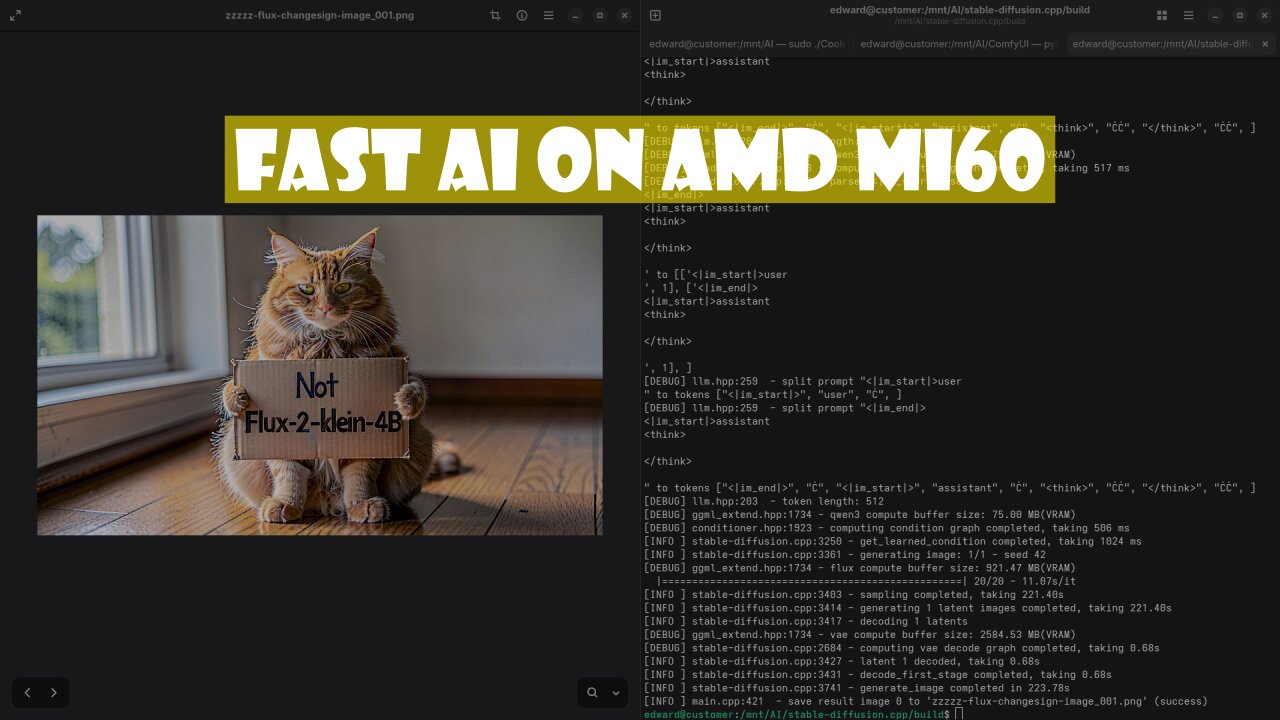The width and height of the screenshot is (1280, 720).
Task: Minimize the terminal window
Action: (1215, 15)
